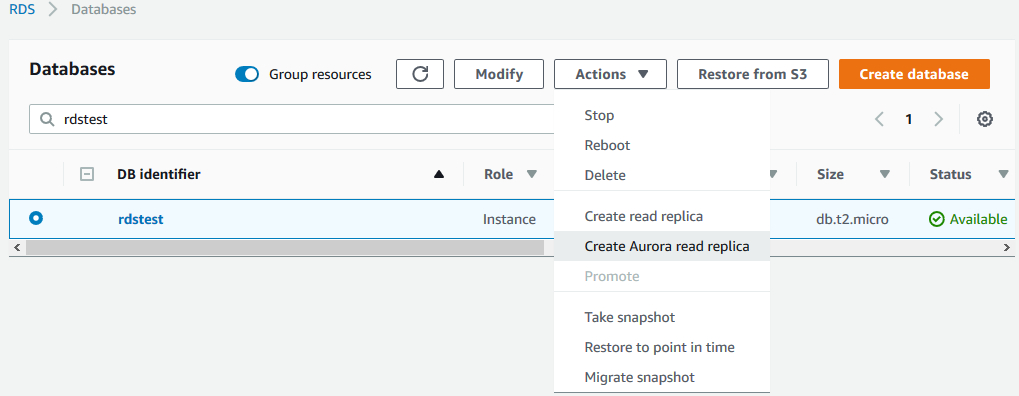Choose Delete from Actions menu

(x=662, y=175)
